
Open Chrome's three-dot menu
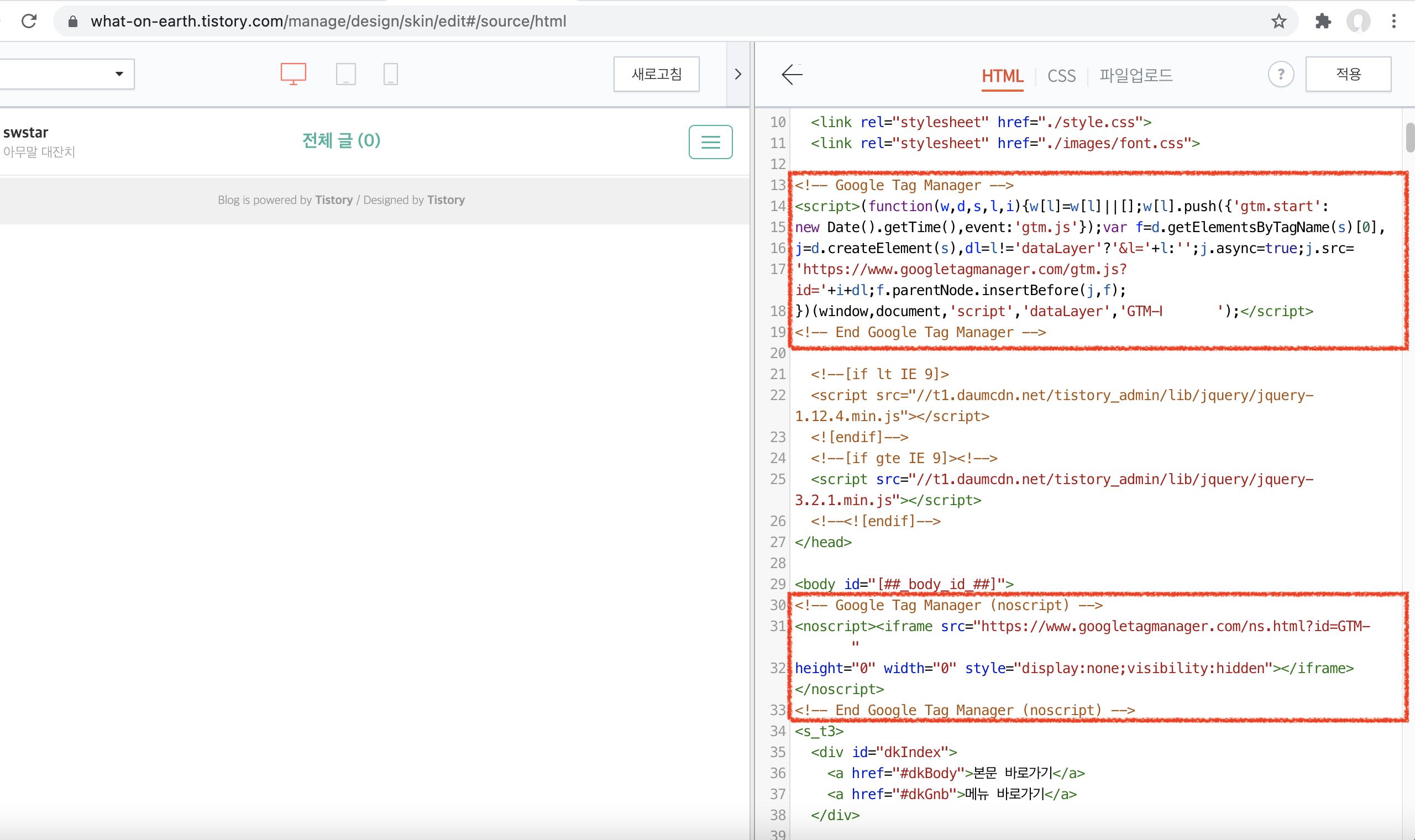tap(1393, 22)
